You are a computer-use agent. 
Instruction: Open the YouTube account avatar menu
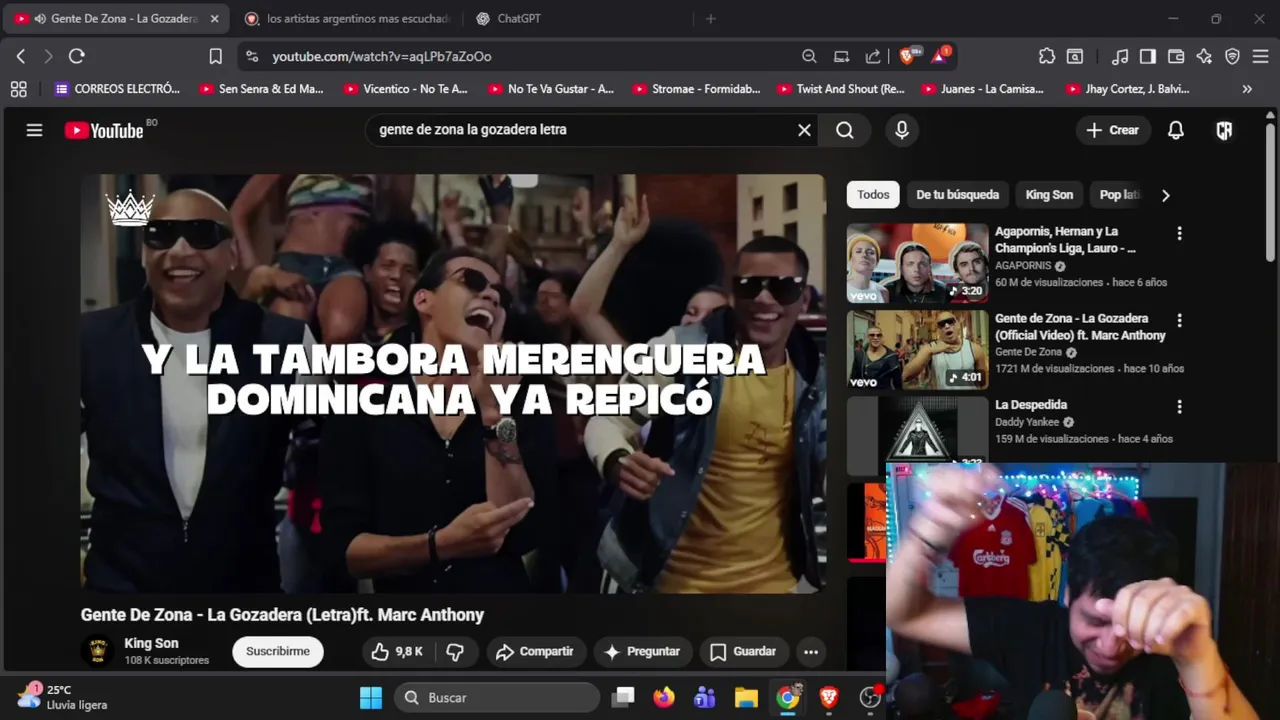tap(1224, 130)
